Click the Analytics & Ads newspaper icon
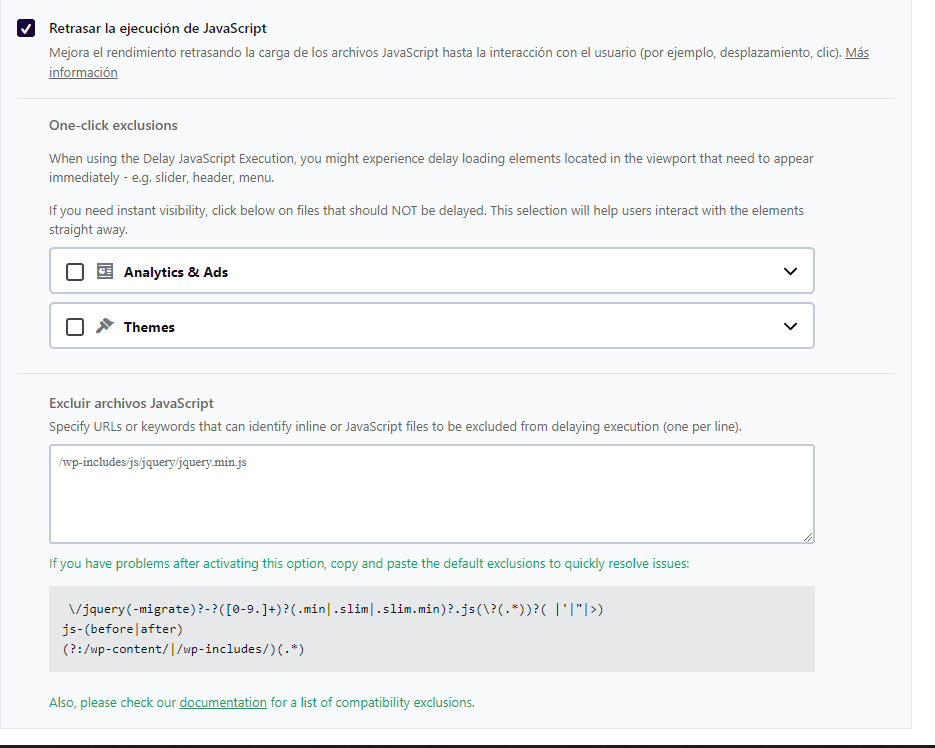 [105, 271]
